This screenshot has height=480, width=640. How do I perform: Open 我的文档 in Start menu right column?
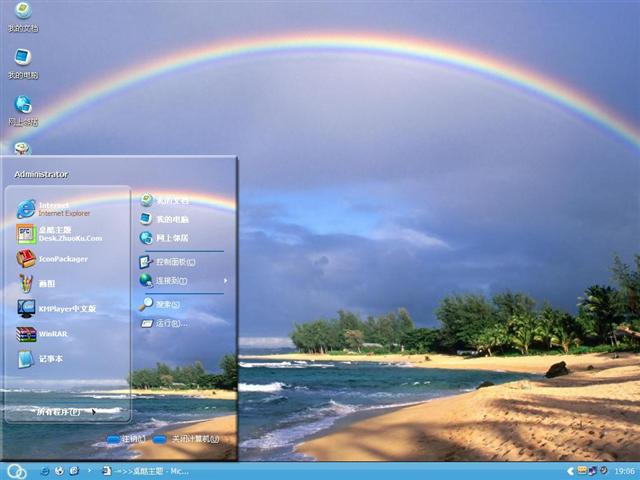164,200
